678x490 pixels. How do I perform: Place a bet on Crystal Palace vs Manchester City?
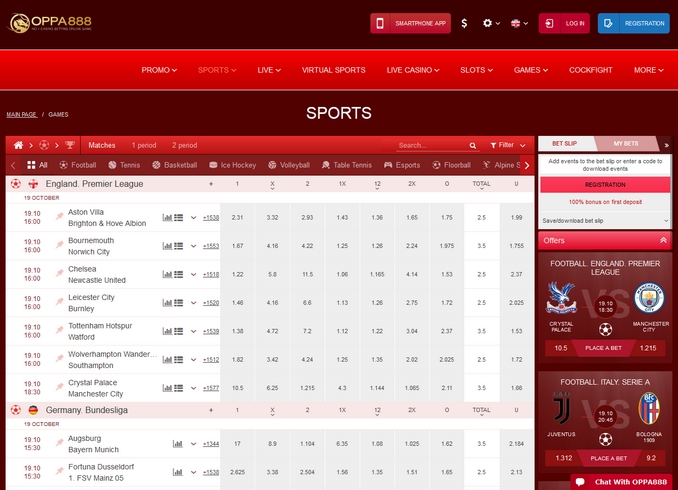(x=603, y=348)
